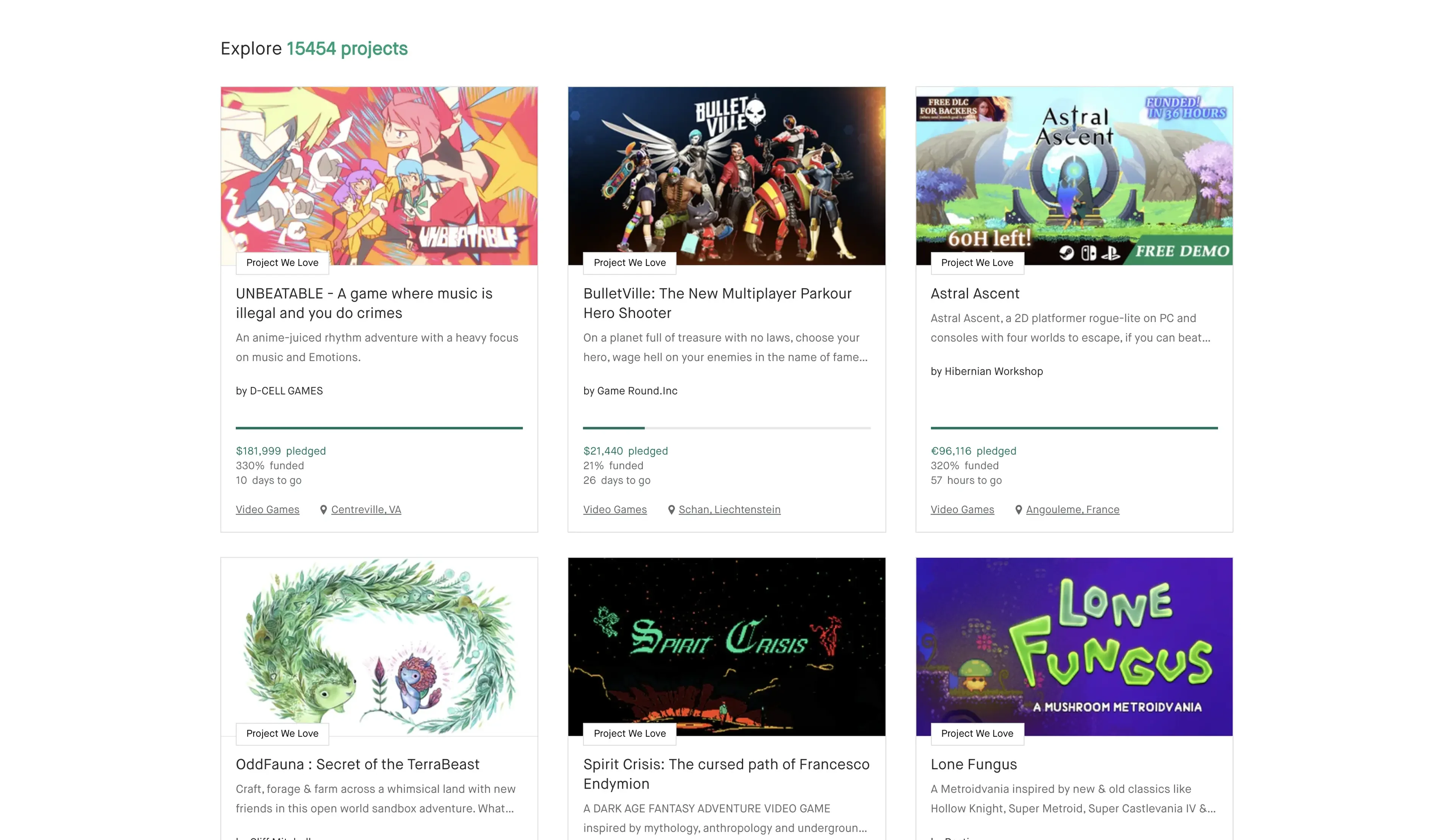The width and height of the screenshot is (1453, 840).
Task: Open Spirit Crisis project thumbnail image
Action: (726, 643)
